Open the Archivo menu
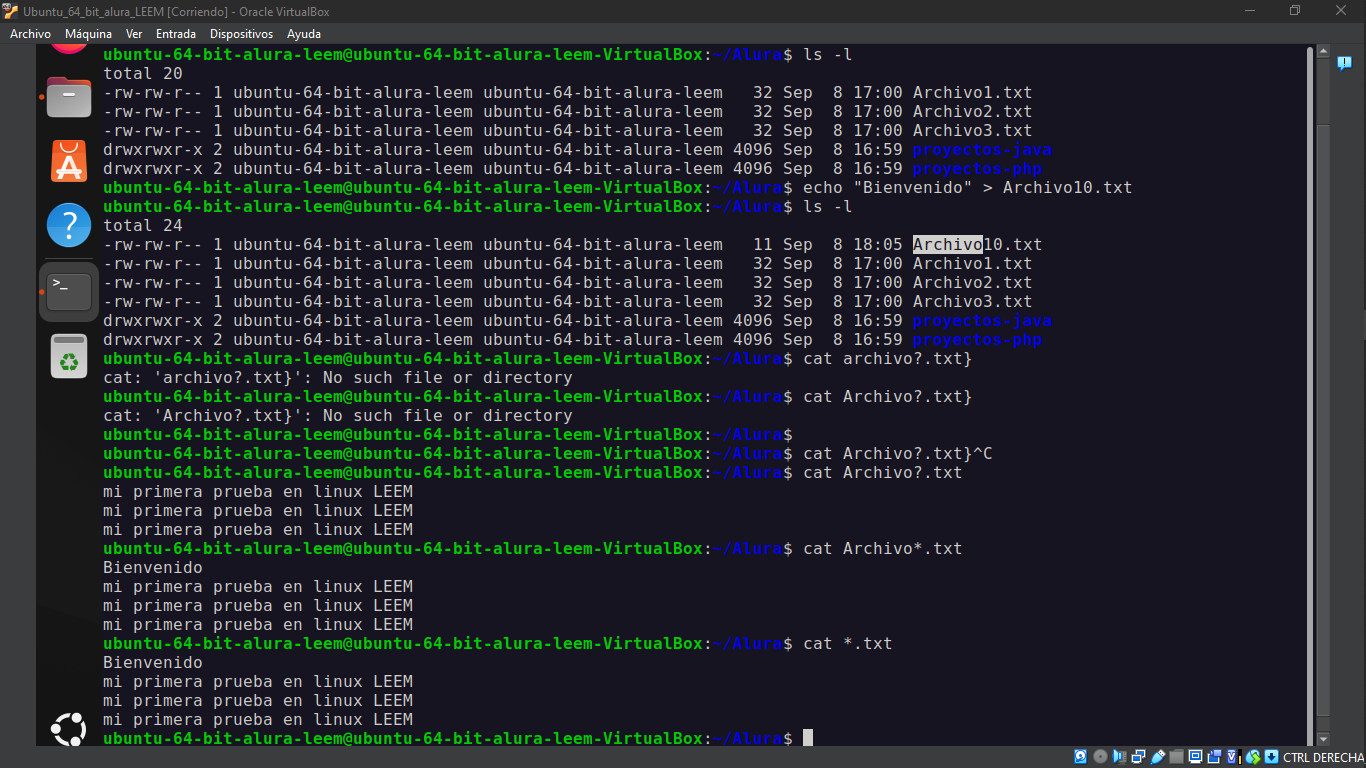 coord(30,34)
